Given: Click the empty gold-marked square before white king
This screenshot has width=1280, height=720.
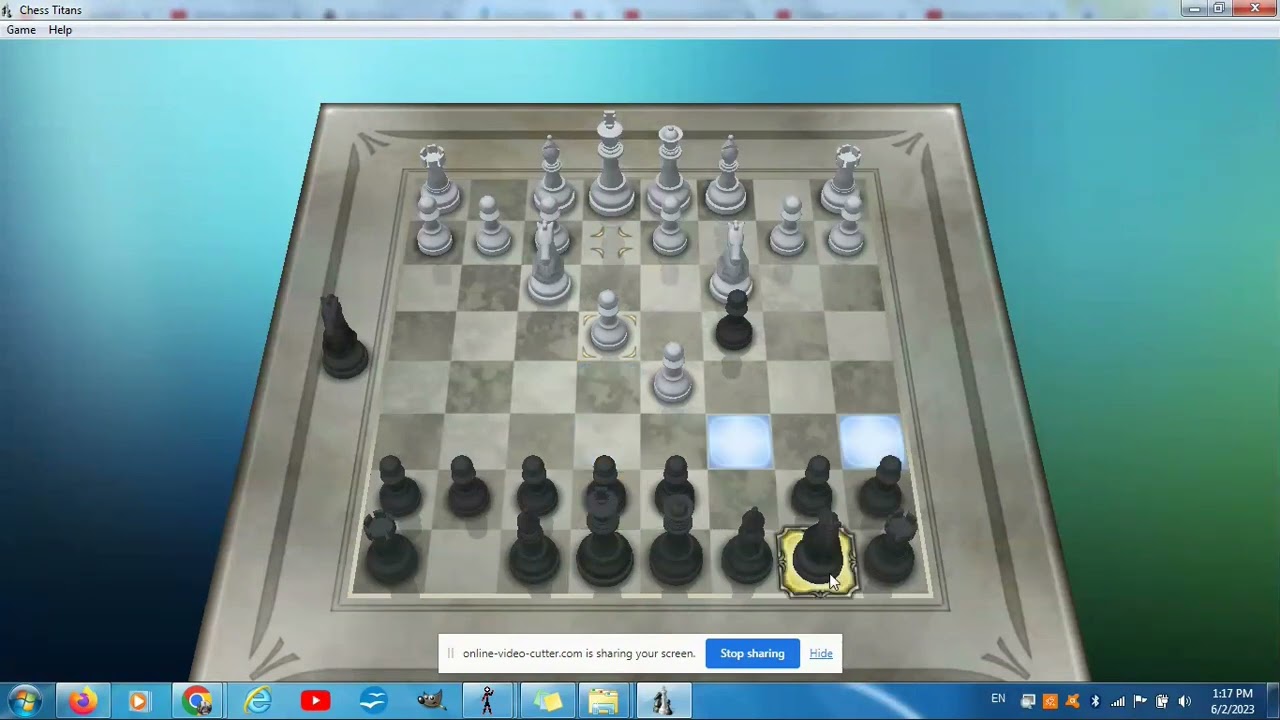Looking at the screenshot, I should point(610,241).
